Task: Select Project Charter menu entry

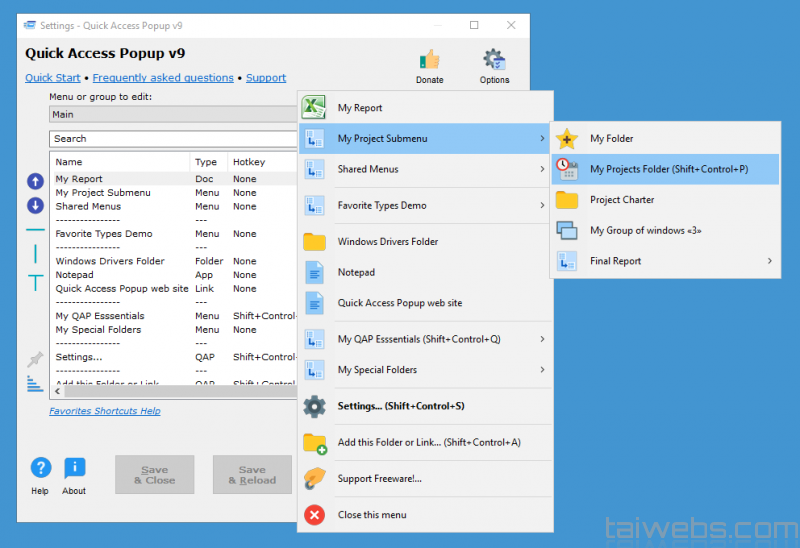Action: 622,200
